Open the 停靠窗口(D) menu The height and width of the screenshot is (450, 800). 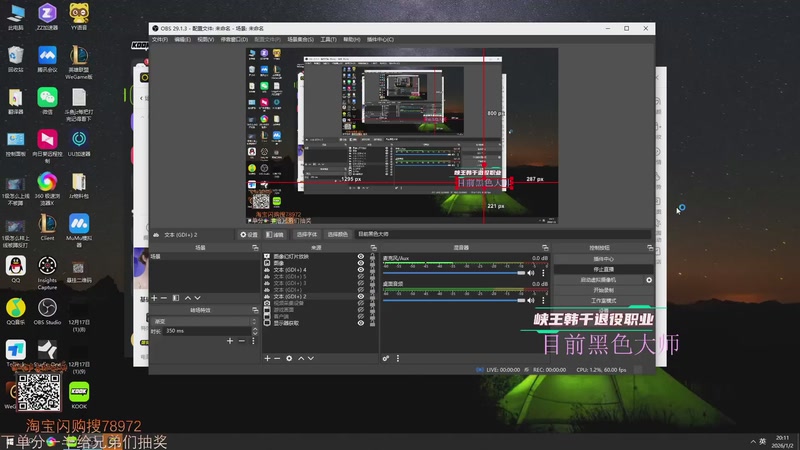(x=234, y=39)
